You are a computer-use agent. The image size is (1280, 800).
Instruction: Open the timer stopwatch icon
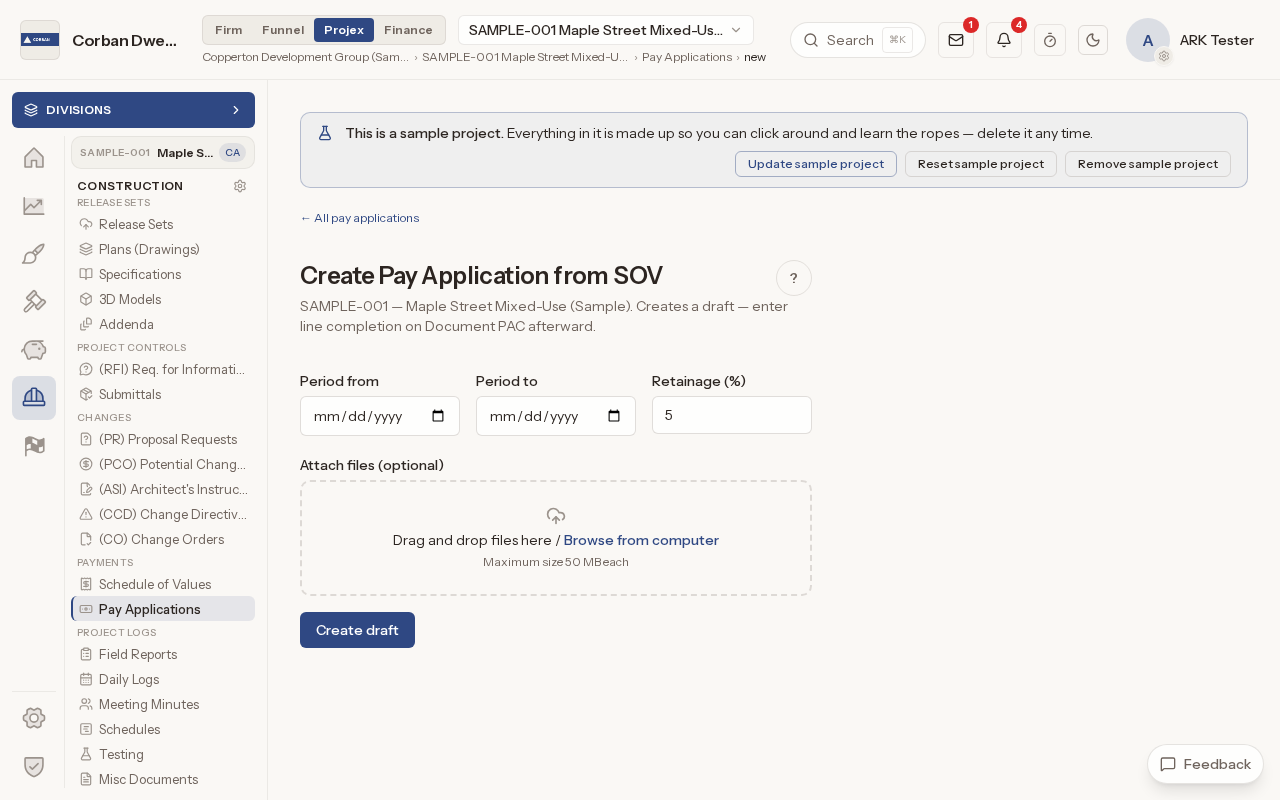point(1050,40)
